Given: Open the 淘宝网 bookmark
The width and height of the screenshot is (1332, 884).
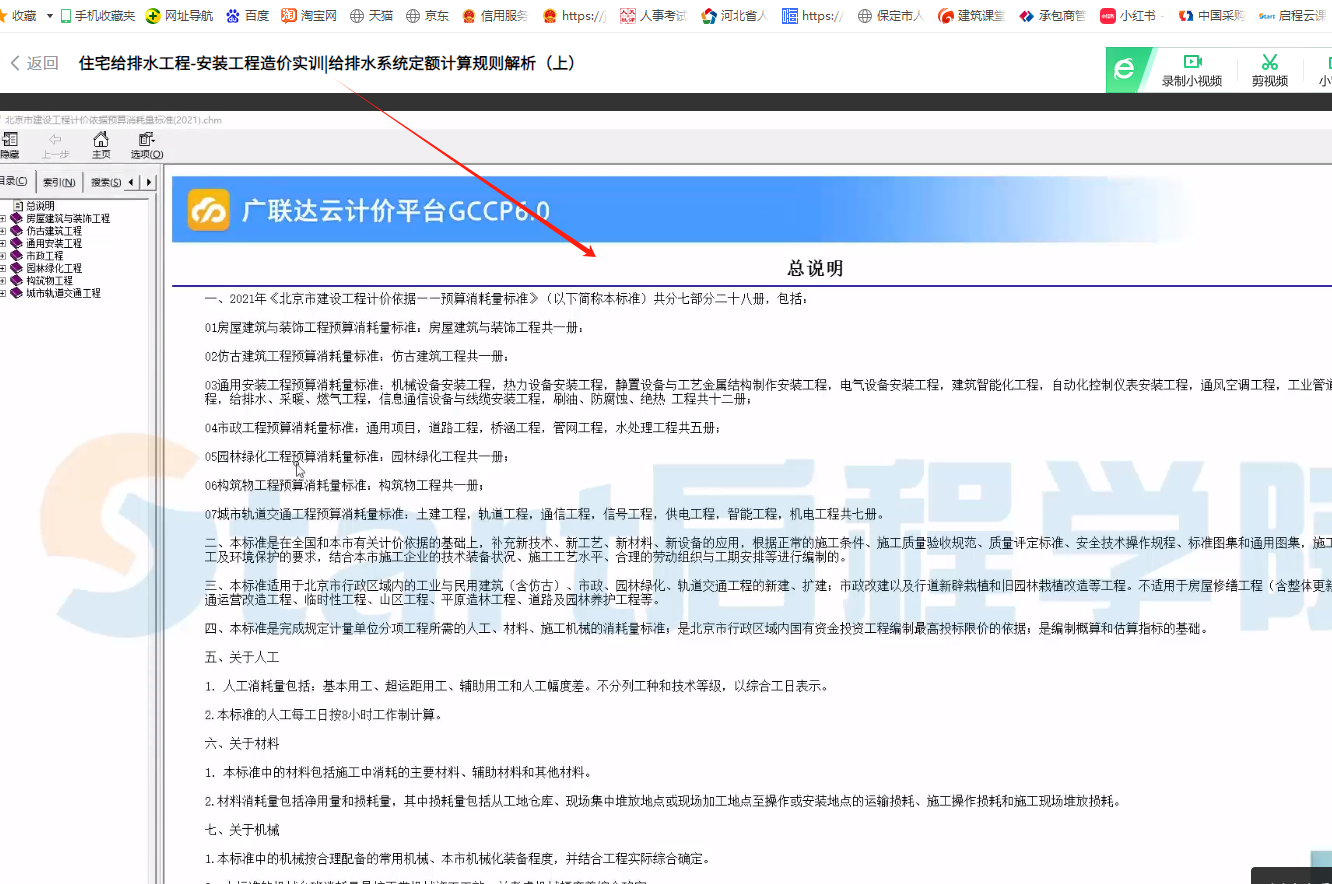Looking at the screenshot, I should (309, 16).
